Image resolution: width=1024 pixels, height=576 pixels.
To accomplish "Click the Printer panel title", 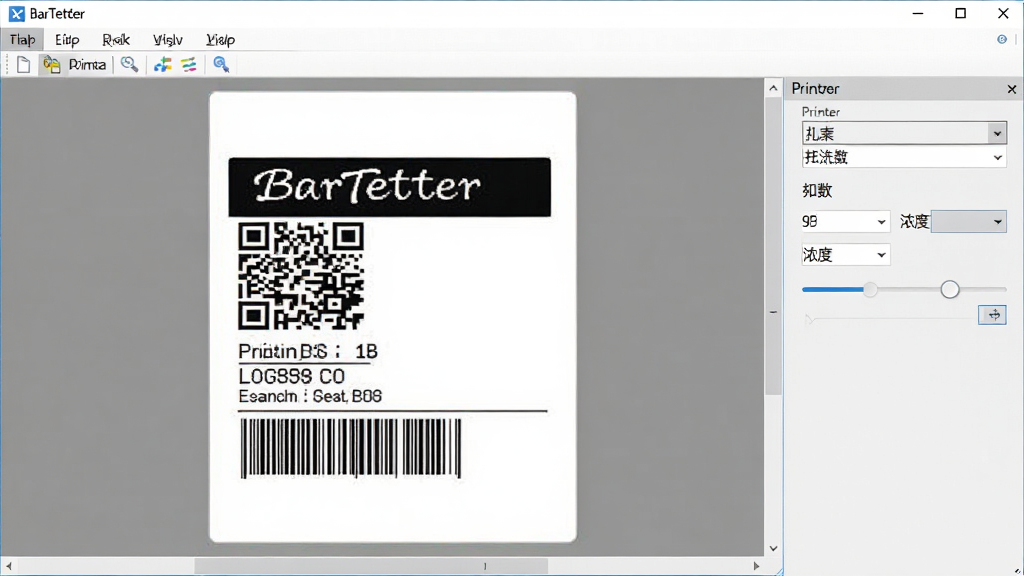I will [x=816, y=89].
